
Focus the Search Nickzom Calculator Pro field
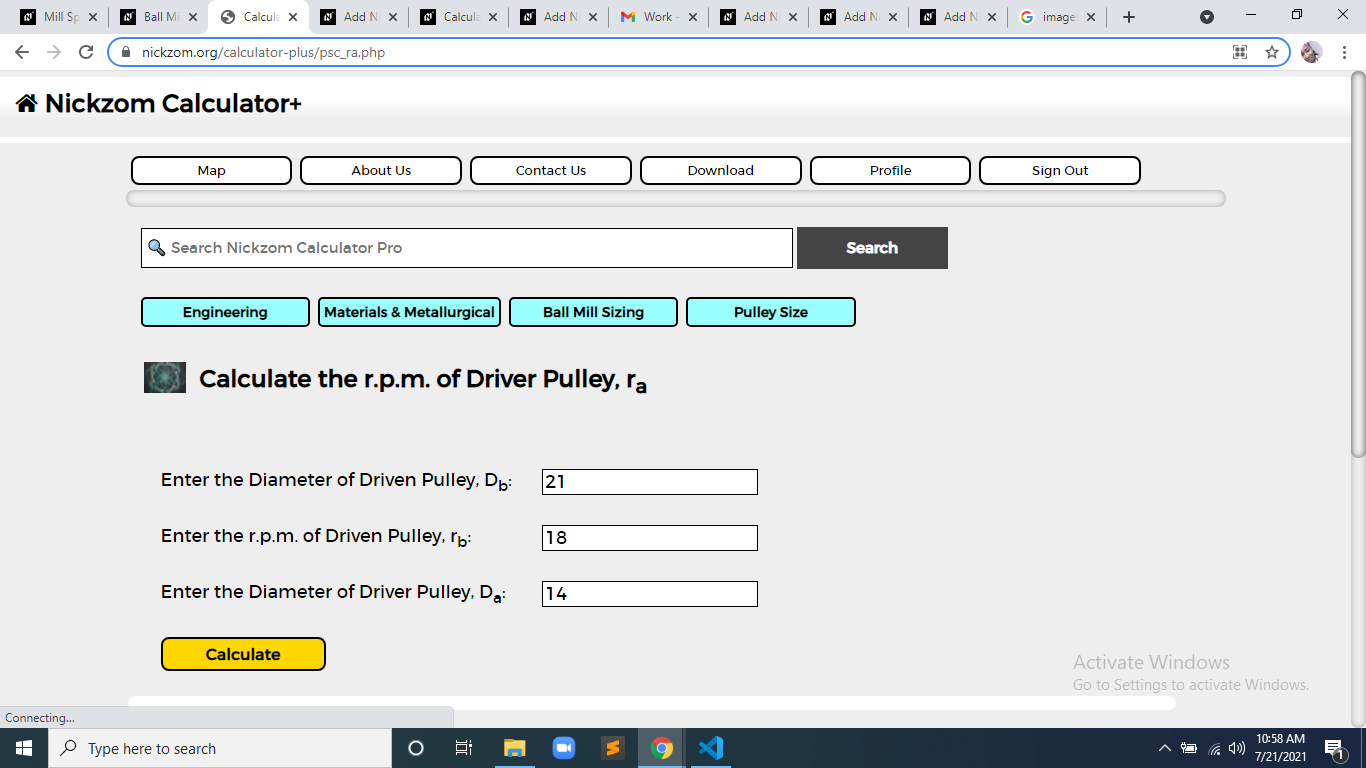coord(467,248)
